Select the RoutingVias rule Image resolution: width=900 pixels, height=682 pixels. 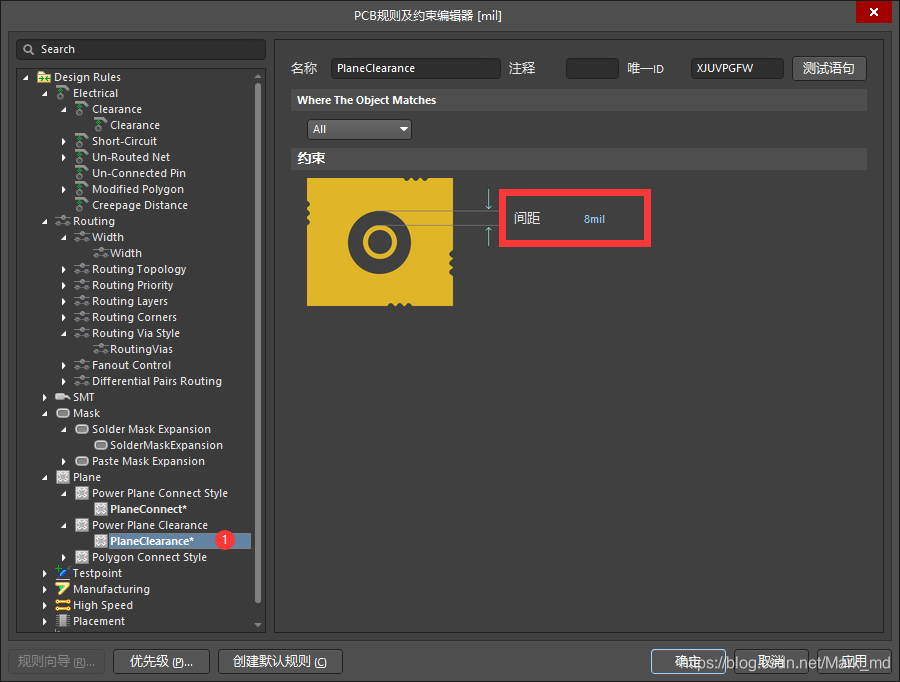[141, 349]
